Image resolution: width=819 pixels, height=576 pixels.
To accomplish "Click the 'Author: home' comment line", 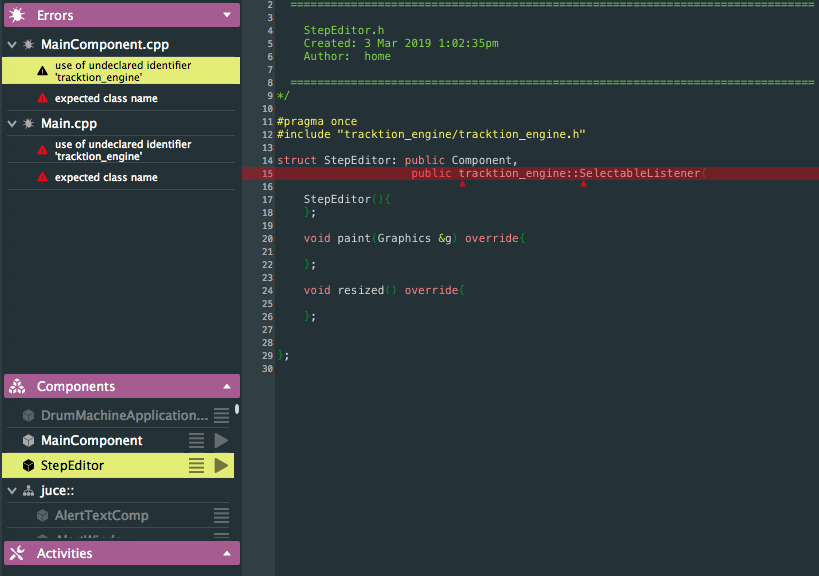I will coord(347,56).
